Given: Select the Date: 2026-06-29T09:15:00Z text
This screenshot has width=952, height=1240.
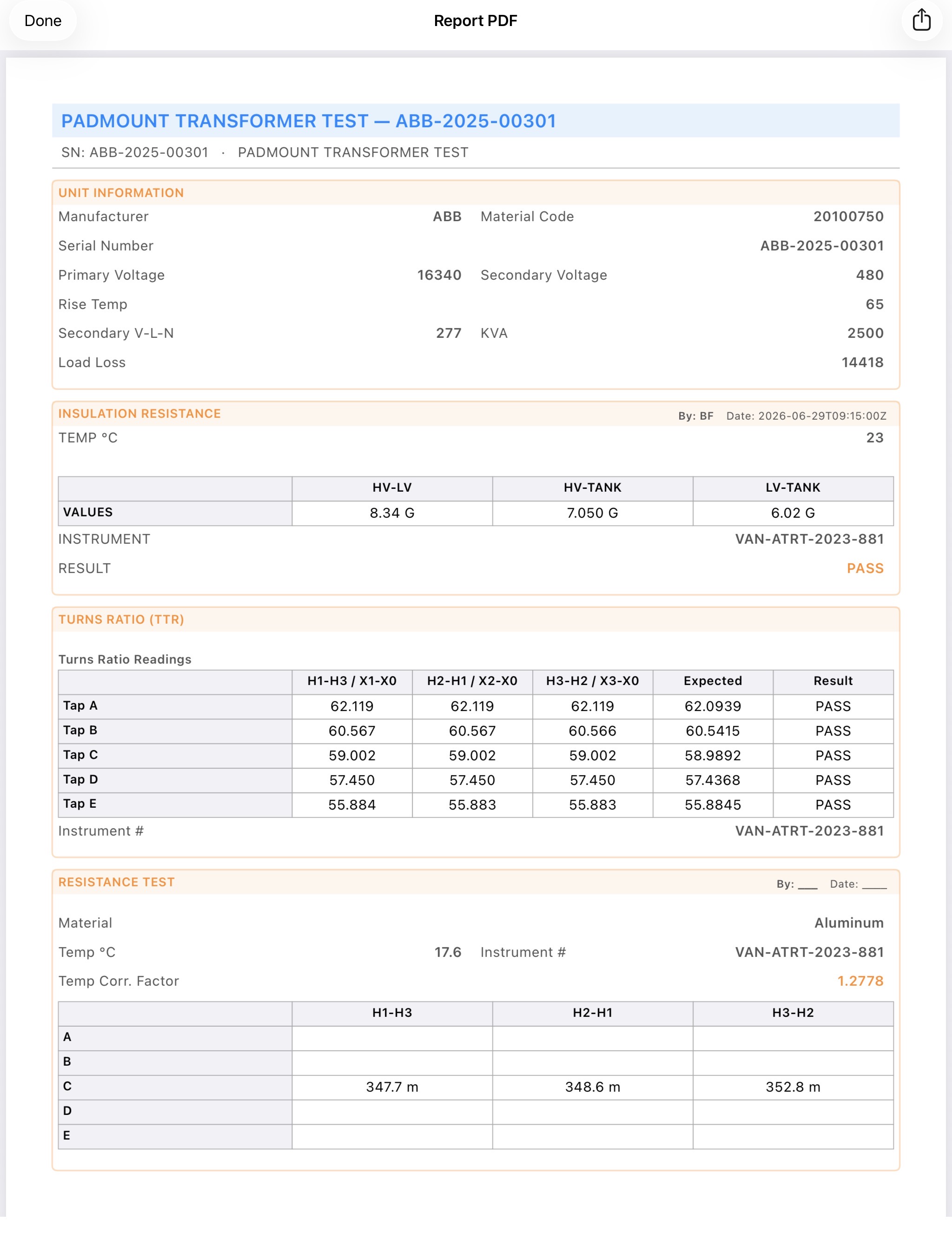Looking at the screenshot, I should point(807,416).
